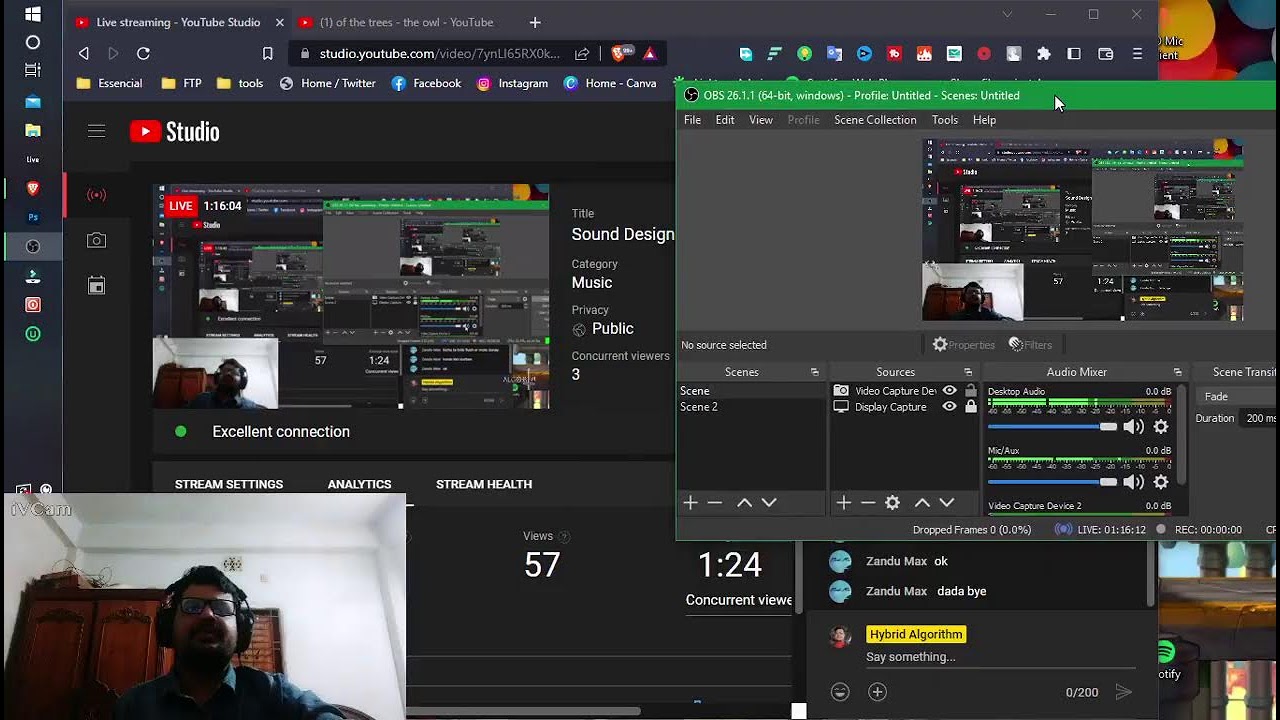This screenshot has width=1280, height=720.
Task: Open the Desktop Audio settings gear
Action: [1161, 427]
